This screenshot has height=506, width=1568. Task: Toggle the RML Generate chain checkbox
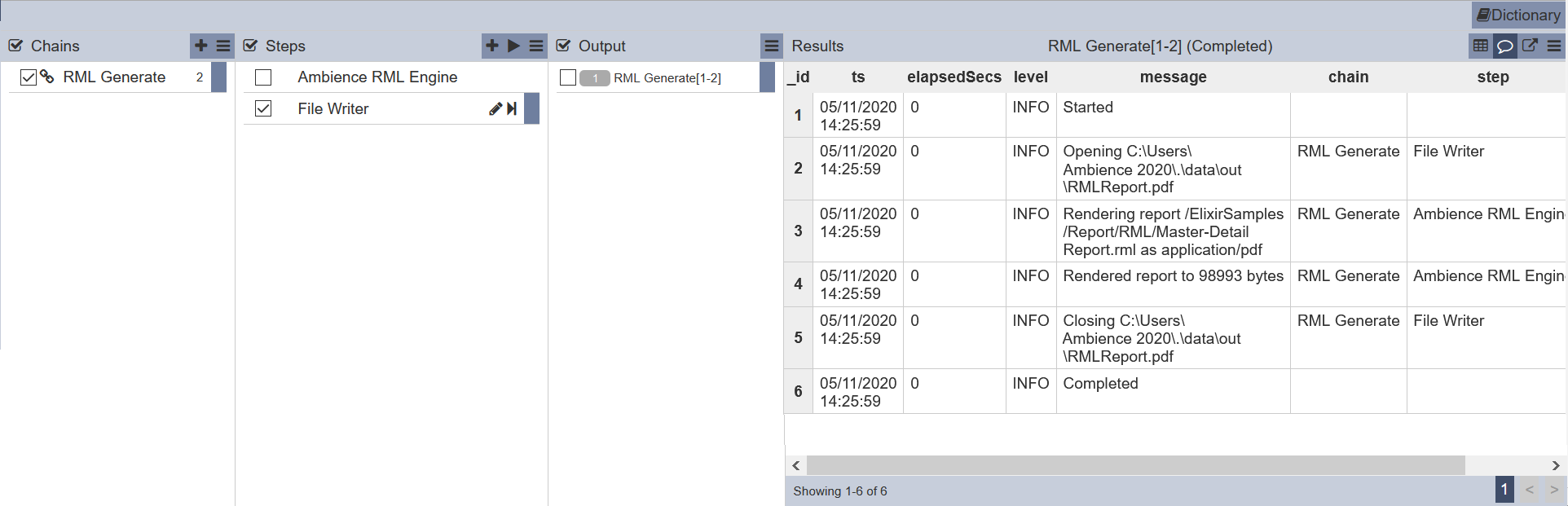click(29, 77)
